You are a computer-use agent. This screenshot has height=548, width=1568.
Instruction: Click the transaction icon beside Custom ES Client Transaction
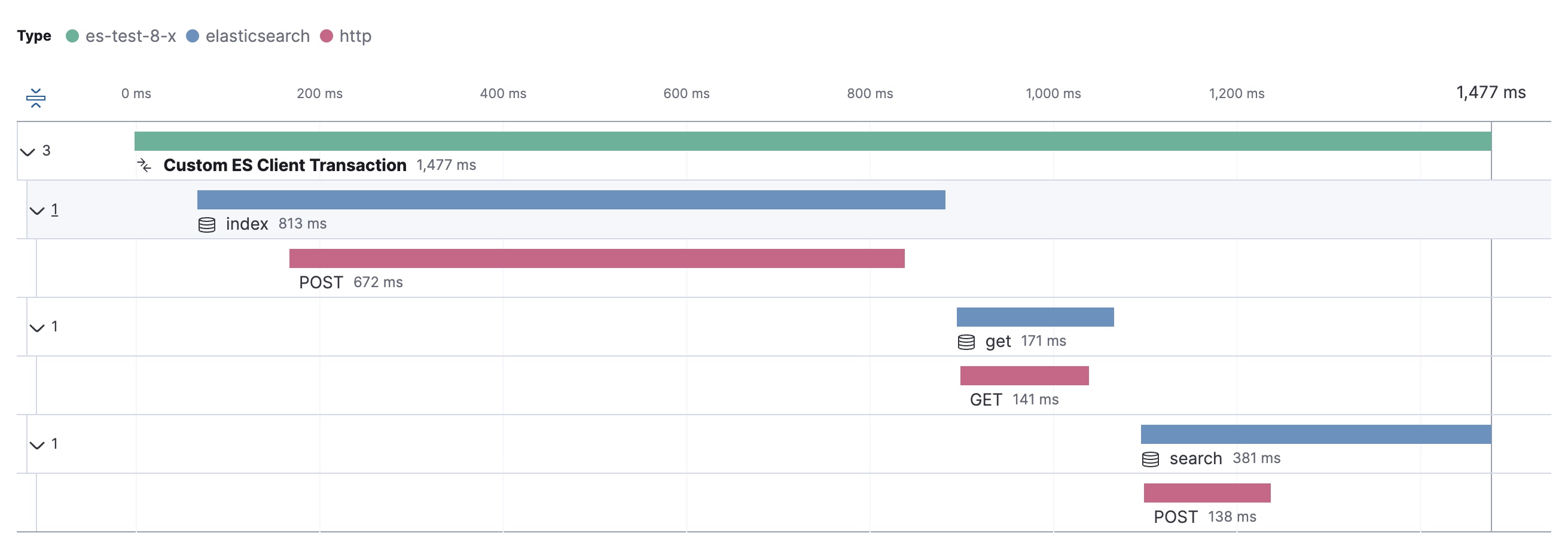(x=144, y=165)
